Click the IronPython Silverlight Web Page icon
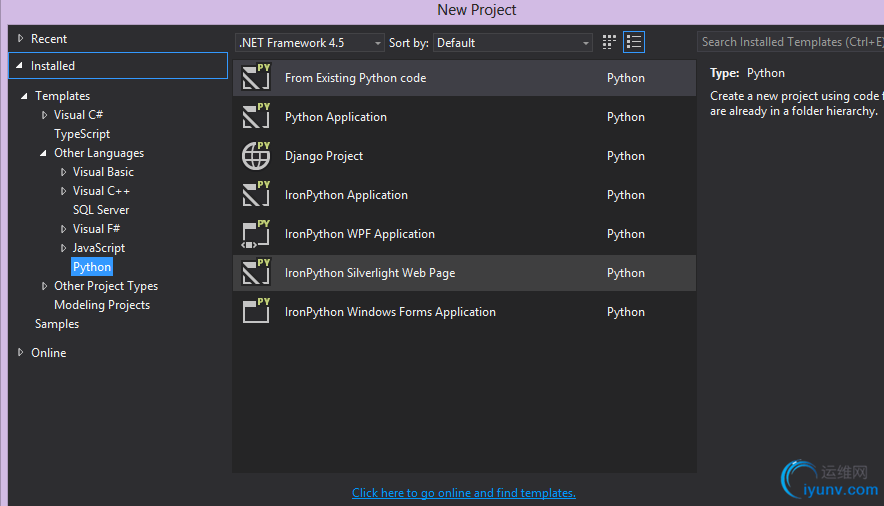 pyautogui.click(x=256, y=272)
